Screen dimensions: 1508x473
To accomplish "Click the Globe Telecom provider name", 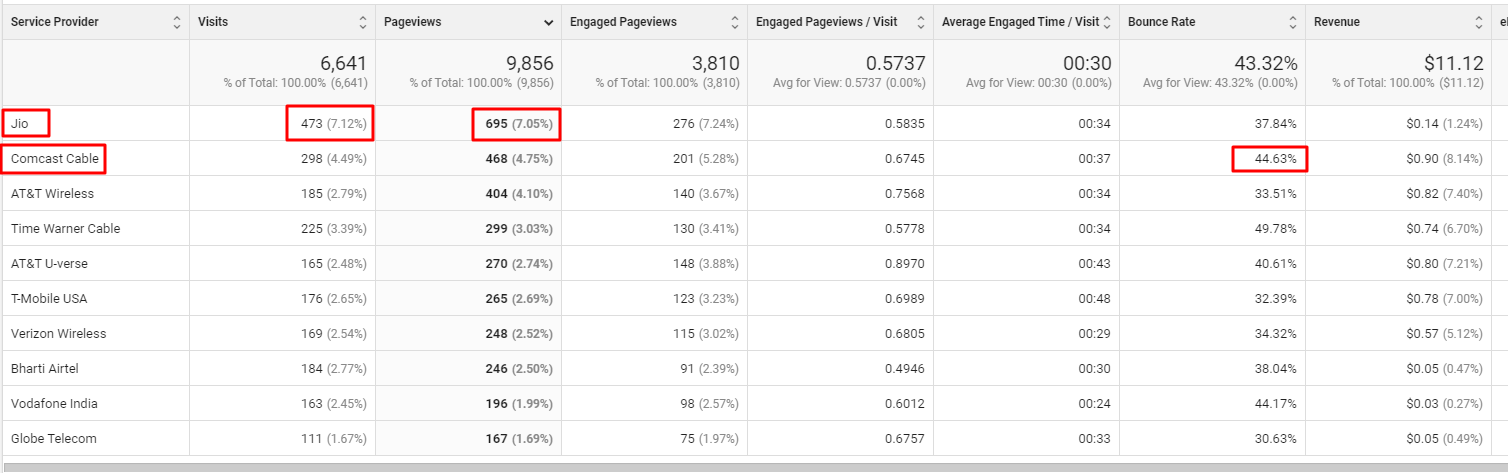I will click(x=54, y=438).
